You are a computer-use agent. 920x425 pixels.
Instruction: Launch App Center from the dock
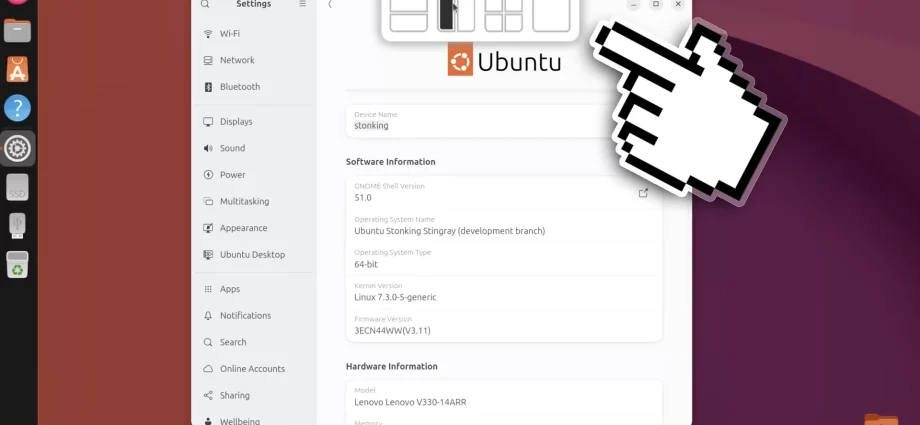coord(18,69)
